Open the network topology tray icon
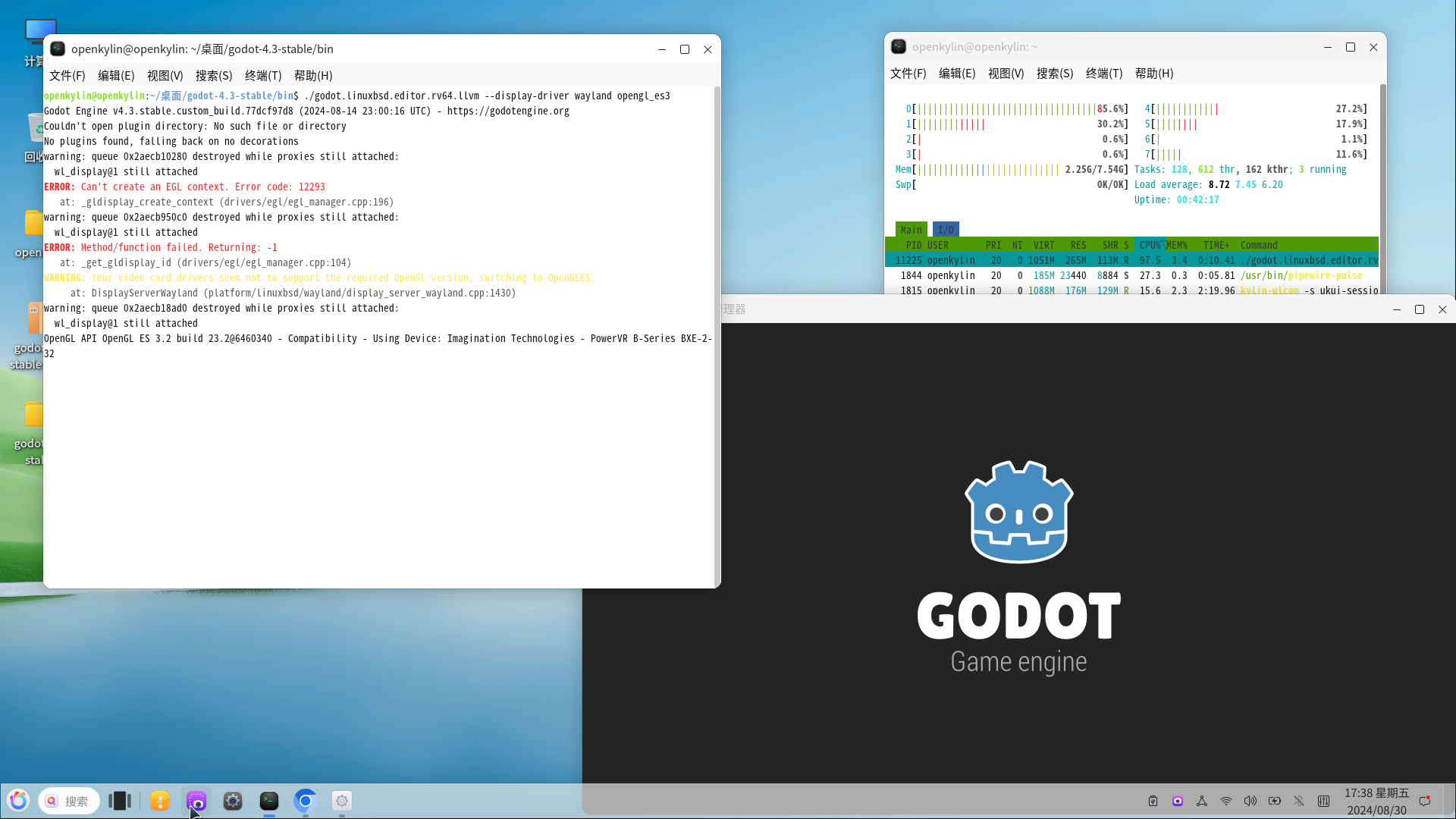 pyautogui.click(x=1202, y=801)
